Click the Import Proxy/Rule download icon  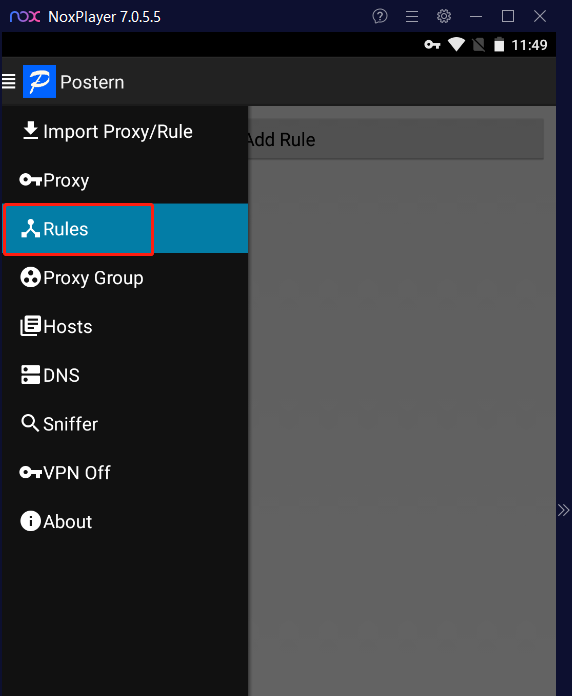(30, 131)
